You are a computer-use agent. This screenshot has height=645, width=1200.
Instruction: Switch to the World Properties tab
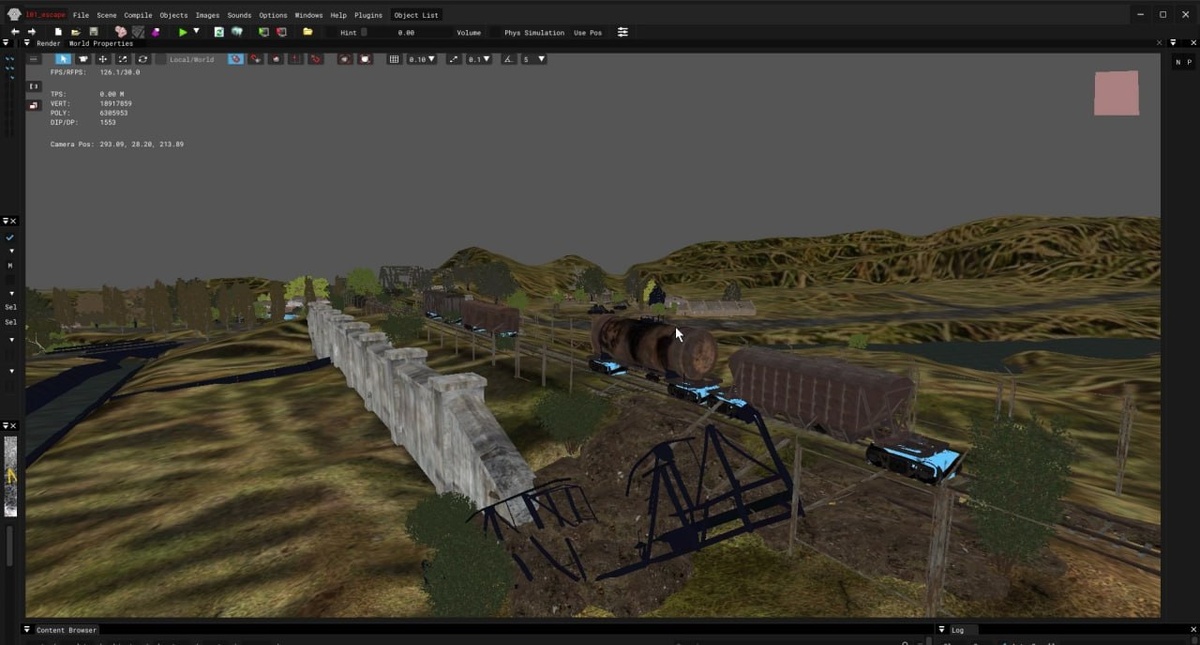(x=101, y=44)
